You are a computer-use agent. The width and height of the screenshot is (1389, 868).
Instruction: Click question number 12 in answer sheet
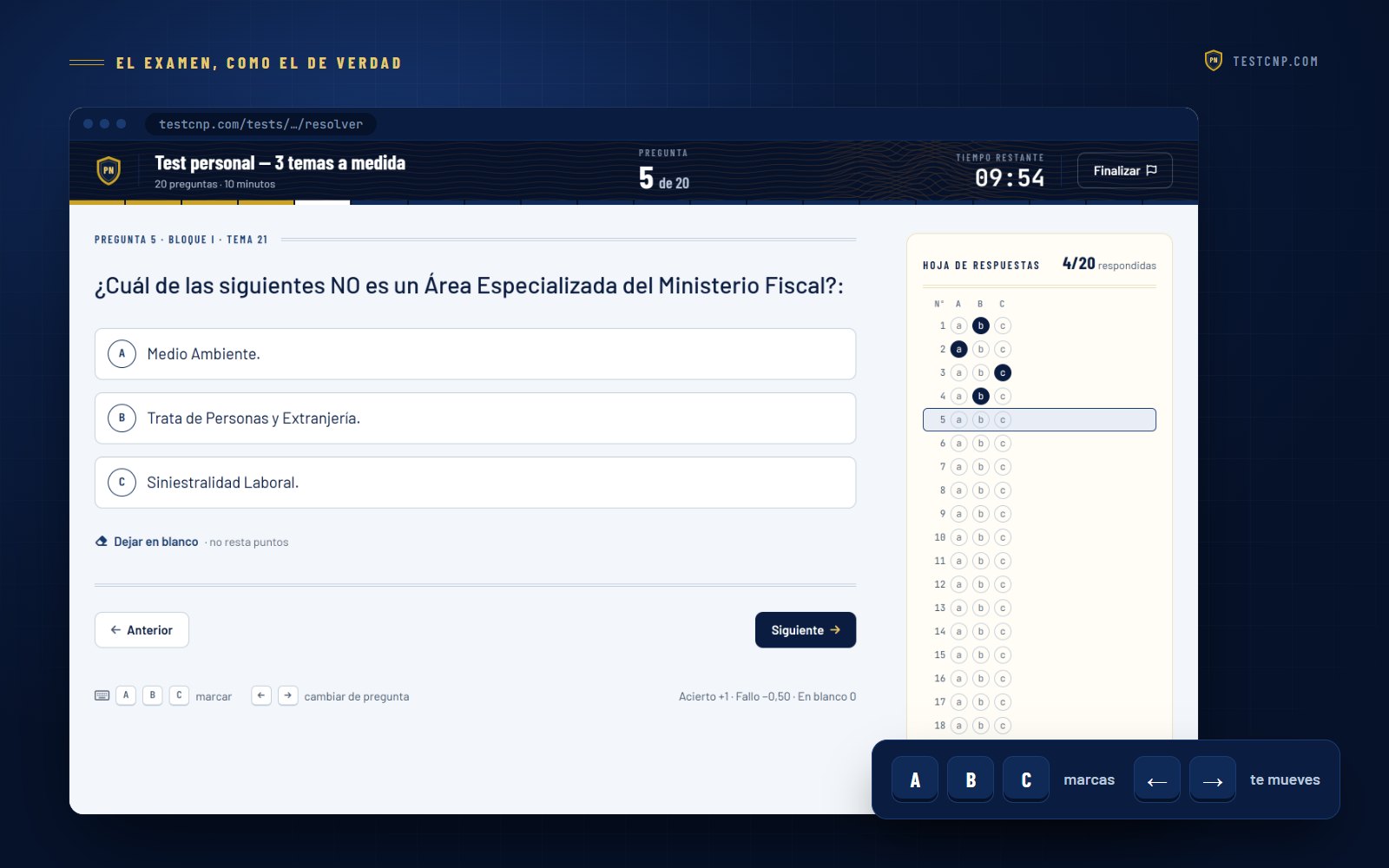point(940,584)
